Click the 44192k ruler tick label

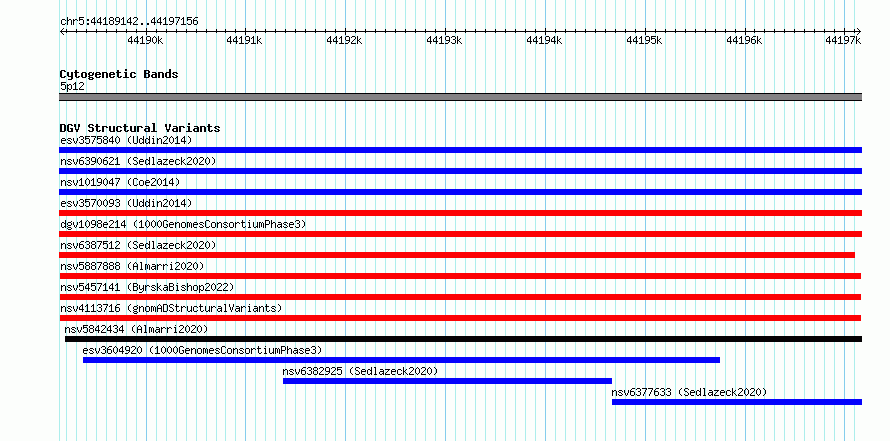tap(345, 40)
